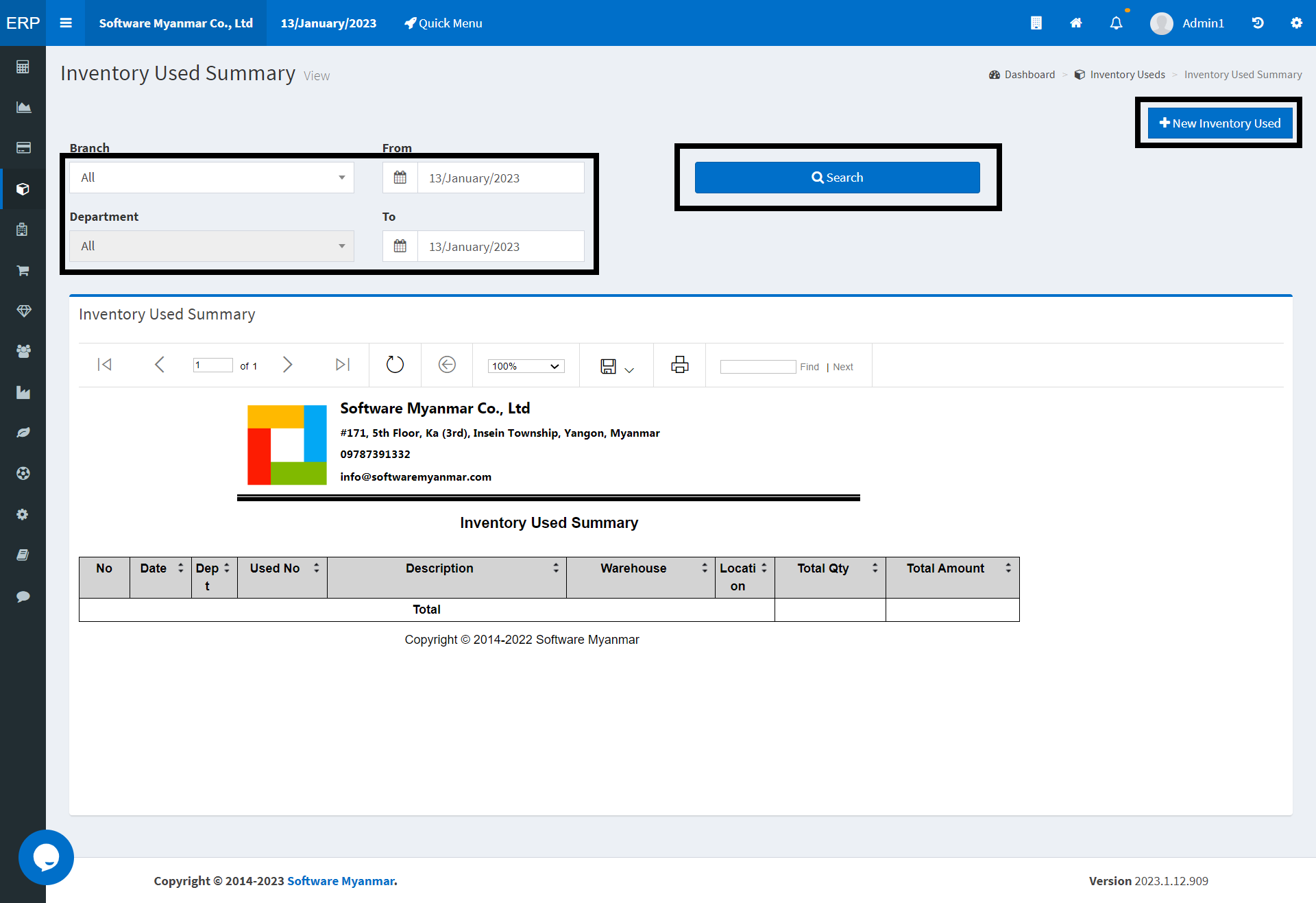1316x903 pixels.
Task: Open speech bubble icon in sidebar
Action: 23,596
